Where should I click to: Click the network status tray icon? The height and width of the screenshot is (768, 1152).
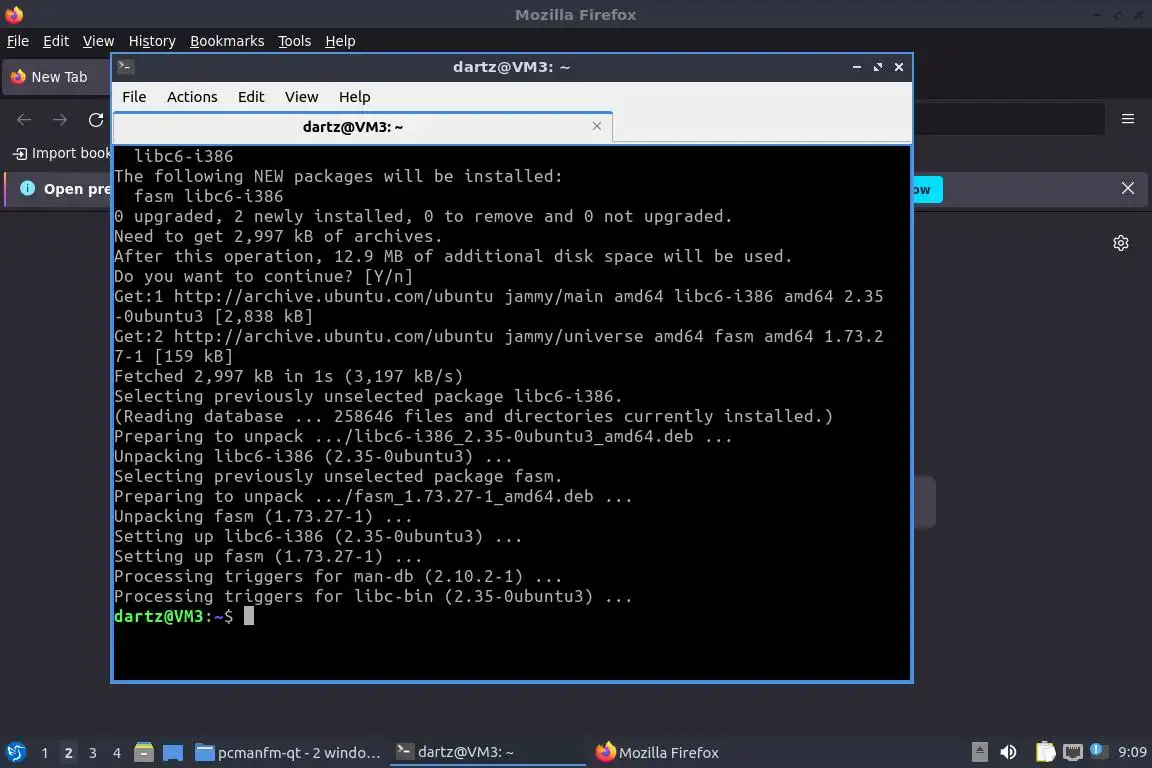click(x=1073, y=752)
